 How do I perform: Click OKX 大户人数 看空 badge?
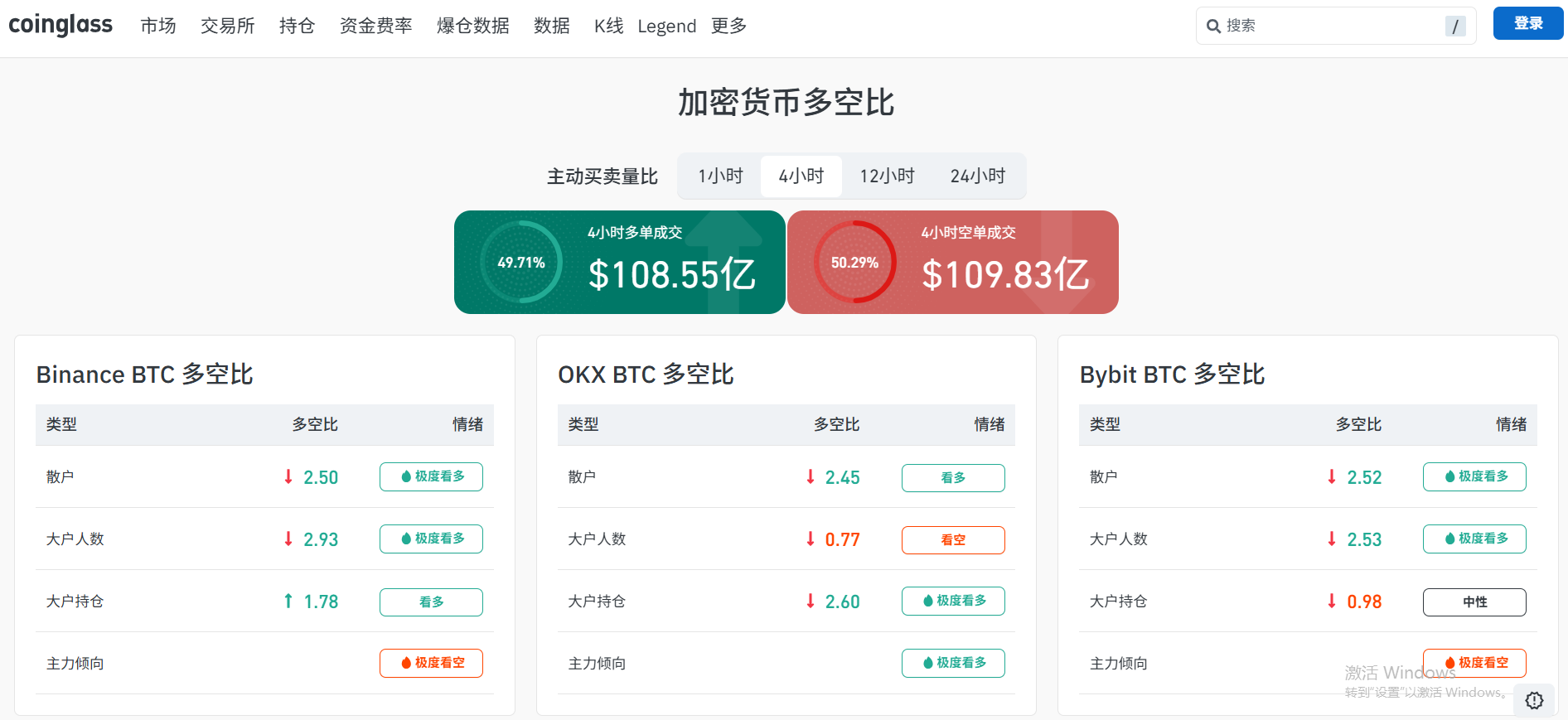click(x=953, y=540)
